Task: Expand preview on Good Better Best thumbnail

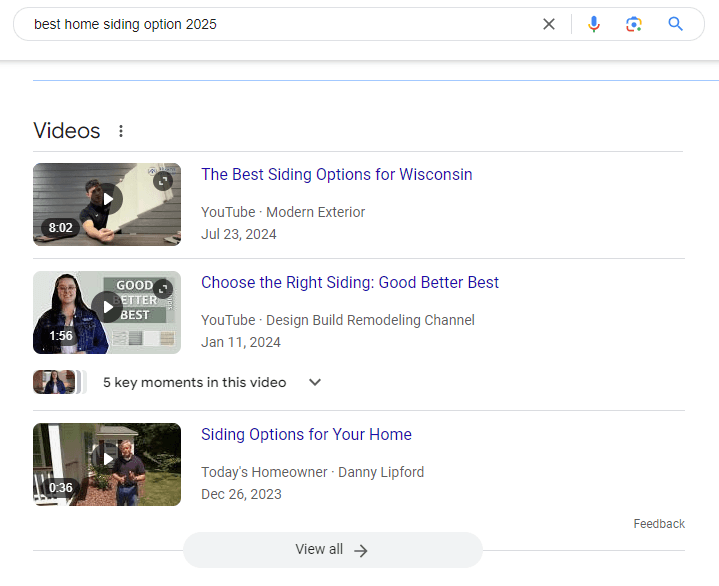Action: coord(163,289)
